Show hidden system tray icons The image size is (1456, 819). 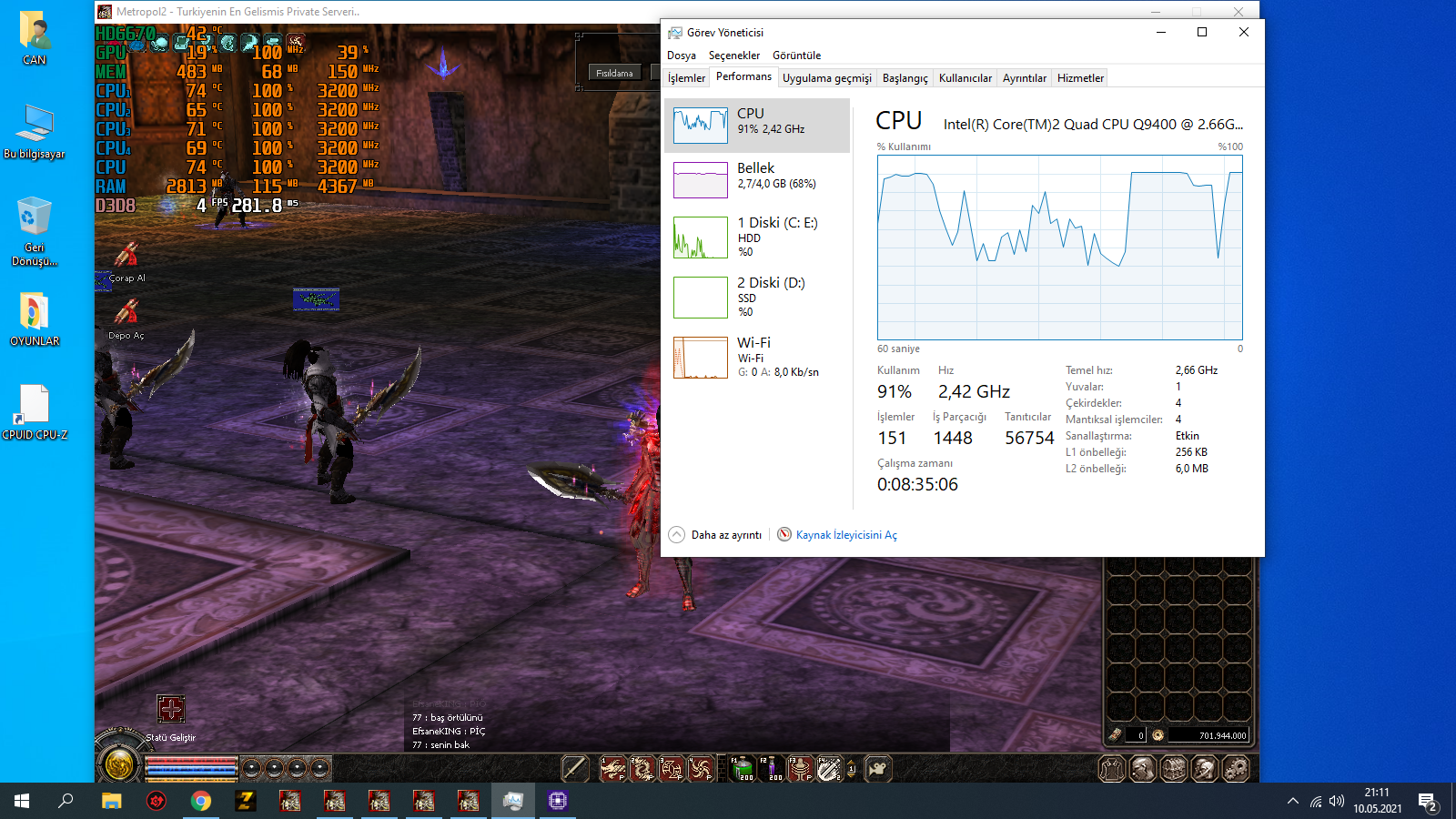pyautogui.click(x=1292, y=801)
